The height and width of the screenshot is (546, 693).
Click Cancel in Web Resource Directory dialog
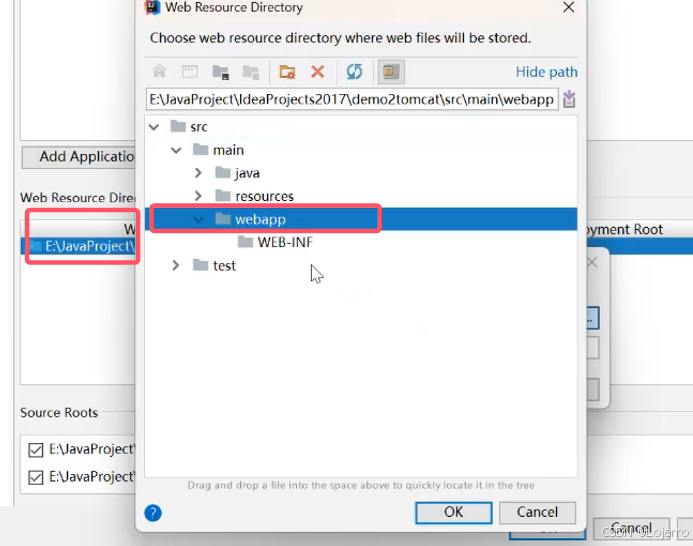click(x=537, y=512)
